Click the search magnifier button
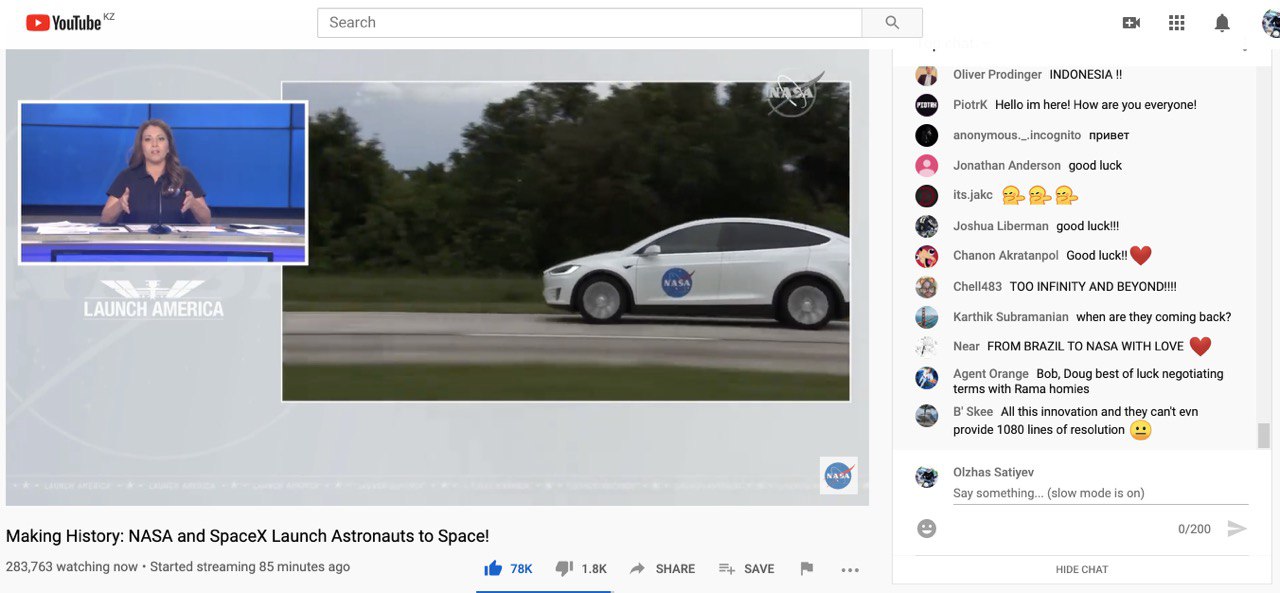 pos(892,22)
